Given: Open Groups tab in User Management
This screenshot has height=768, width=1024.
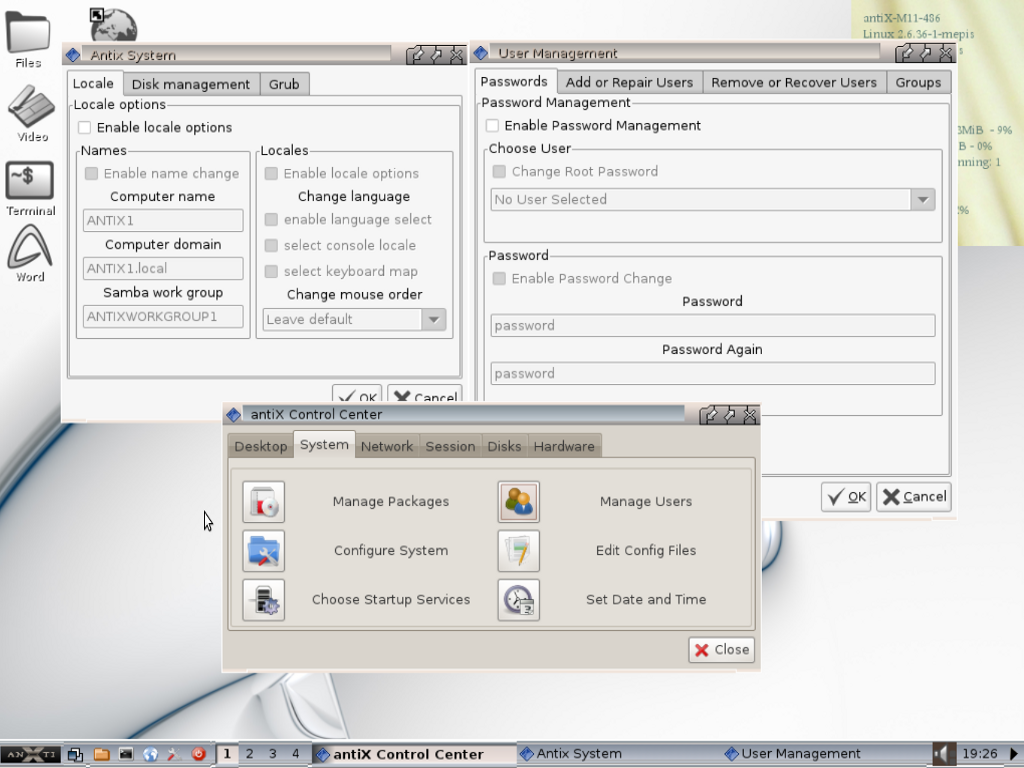Looking at the screenshot, I should tap(918, 82).
